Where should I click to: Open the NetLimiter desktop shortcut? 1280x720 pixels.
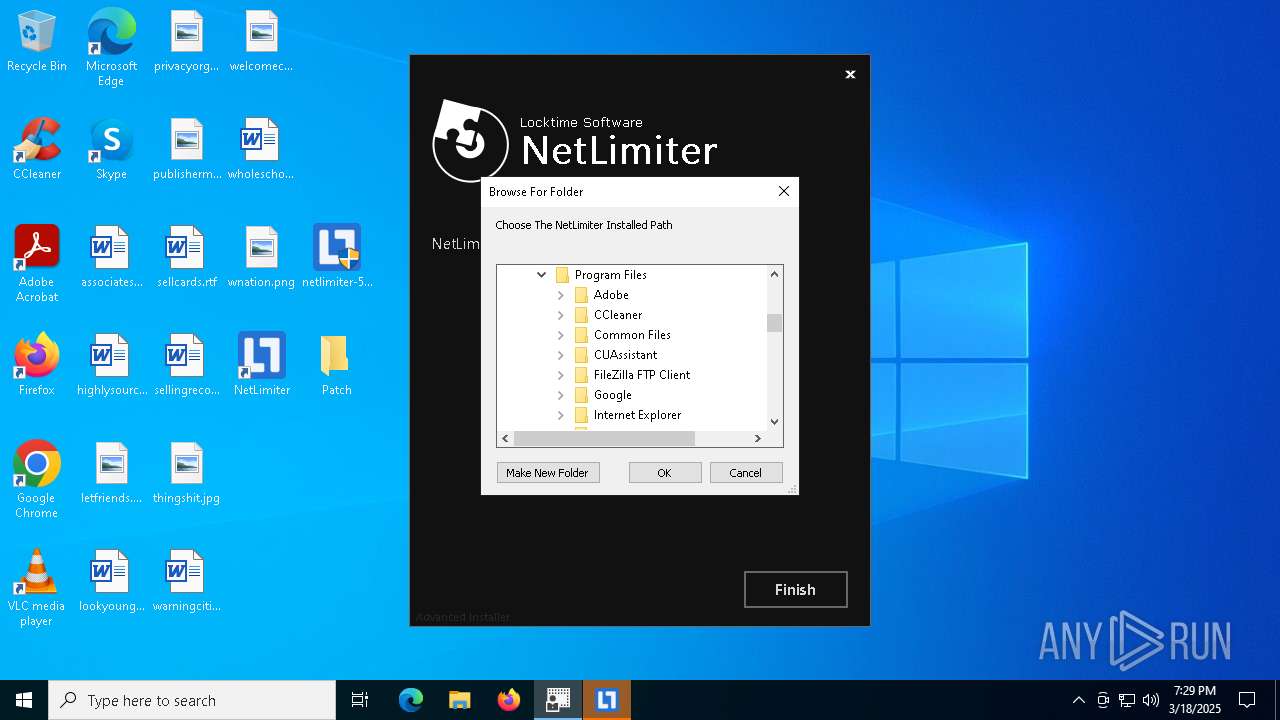pos(261,366)
